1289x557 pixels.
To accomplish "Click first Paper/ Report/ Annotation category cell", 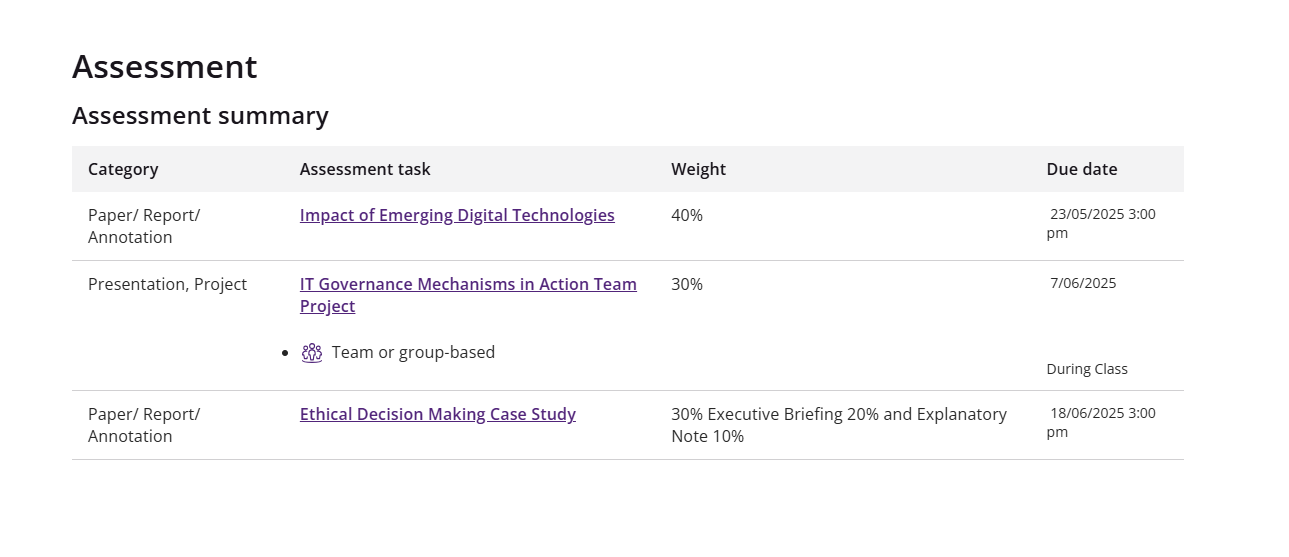I will point(144,226).
